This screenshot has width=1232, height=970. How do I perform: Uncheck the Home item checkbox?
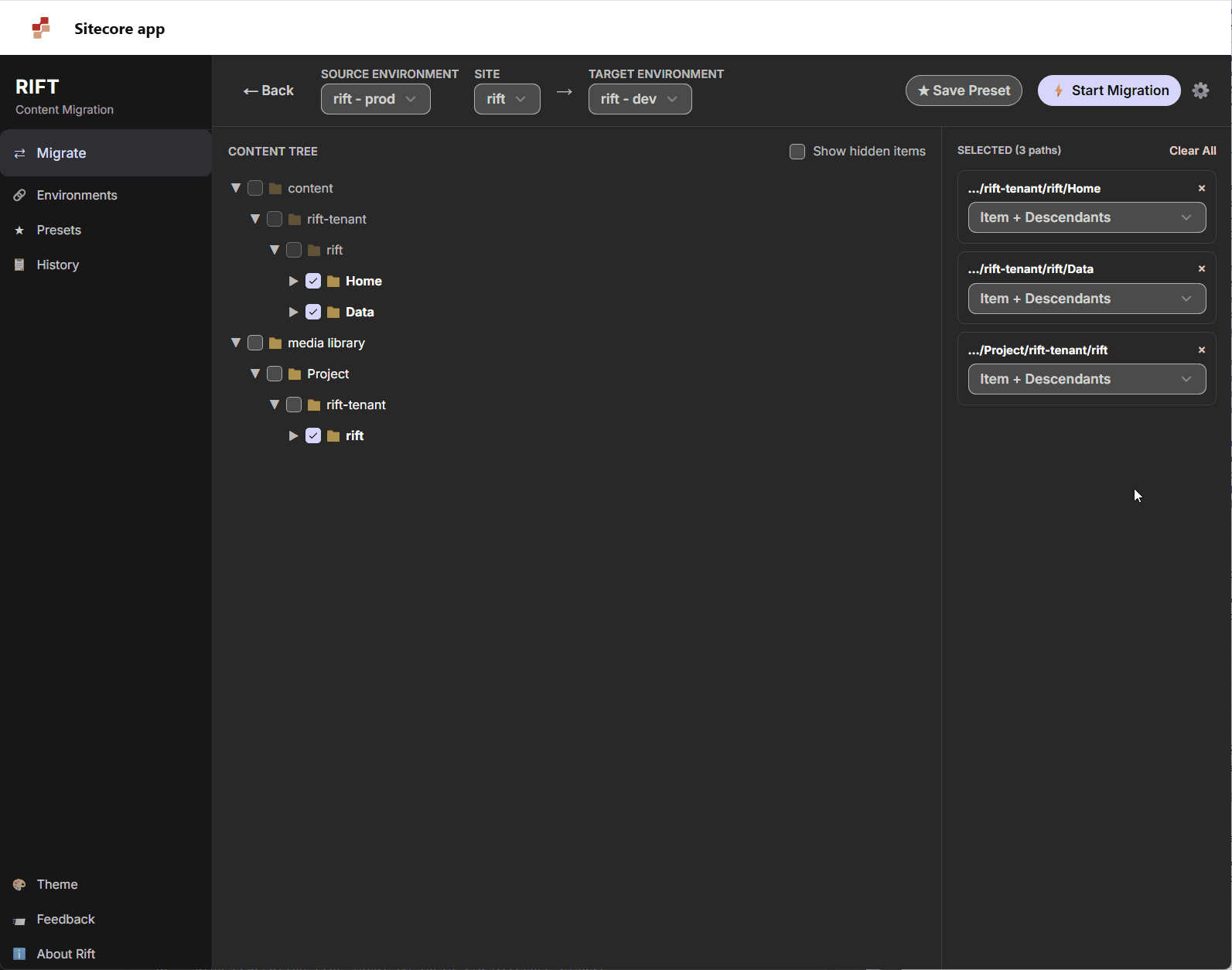tap(313, 281)
